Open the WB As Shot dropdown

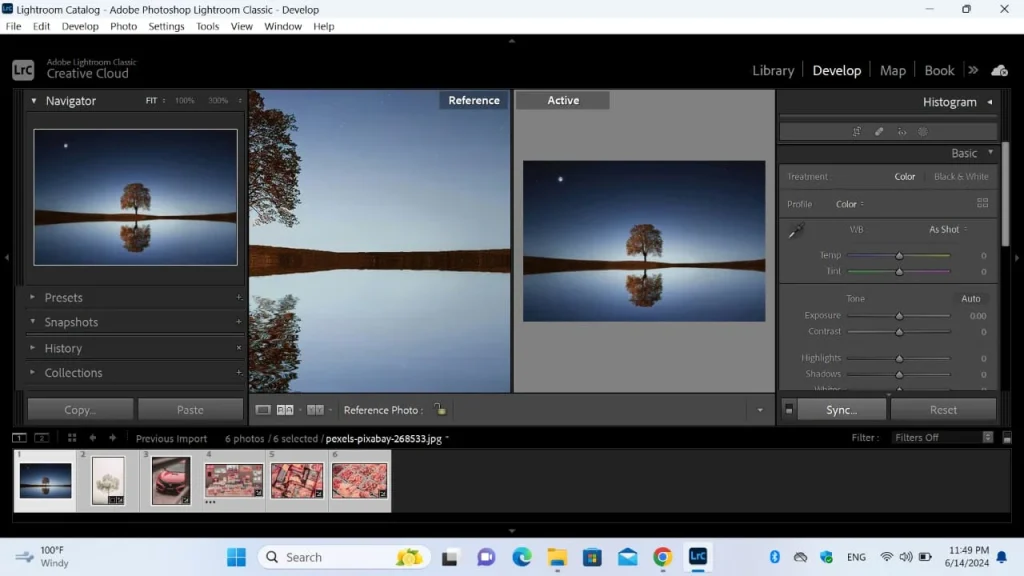[x=948, y=229]
